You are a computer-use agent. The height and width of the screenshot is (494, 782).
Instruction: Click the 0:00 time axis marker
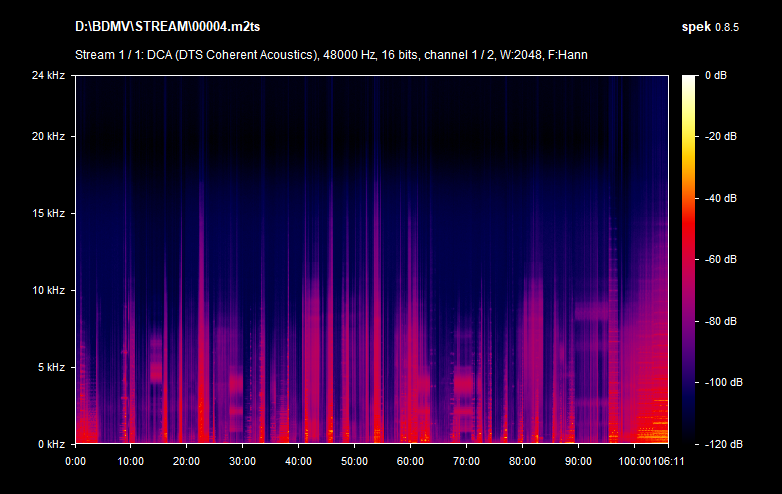[76, 461]
